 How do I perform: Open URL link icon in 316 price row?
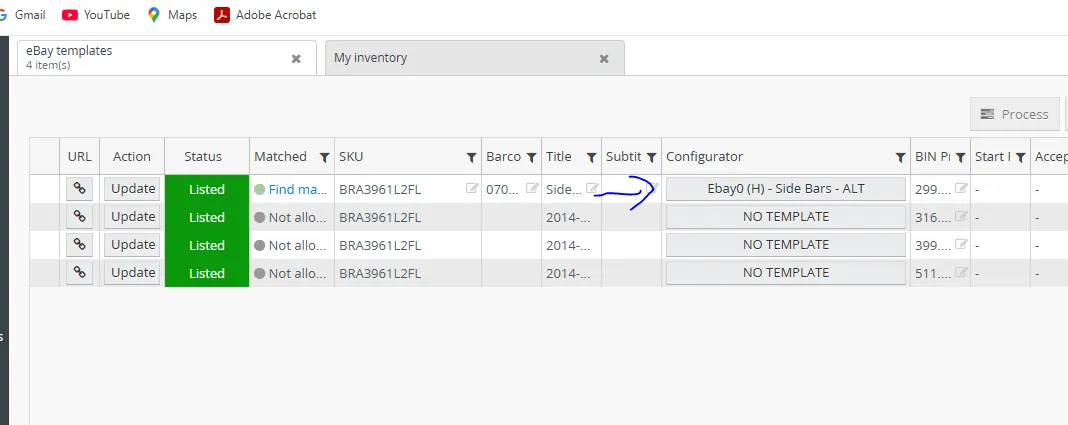(80, 217)
